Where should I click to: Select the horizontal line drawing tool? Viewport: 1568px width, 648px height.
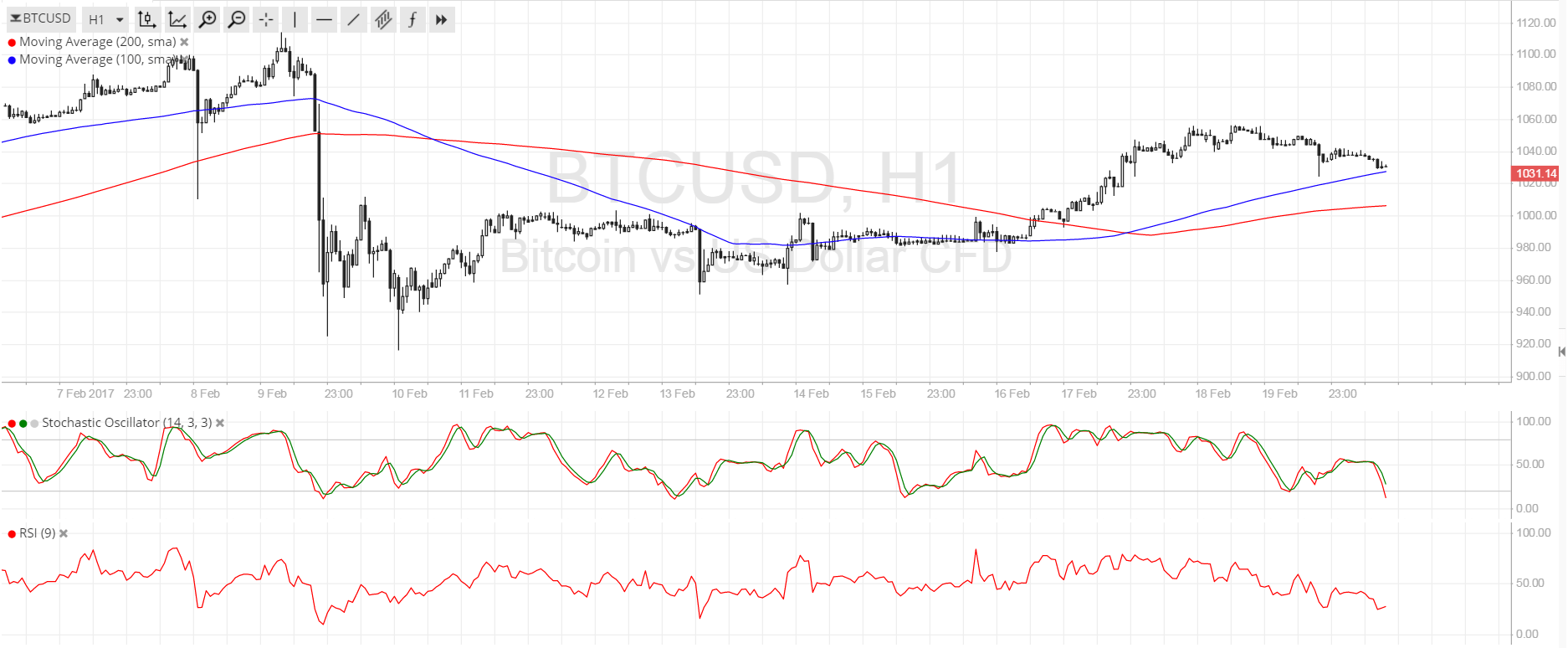tap(325, 19)
